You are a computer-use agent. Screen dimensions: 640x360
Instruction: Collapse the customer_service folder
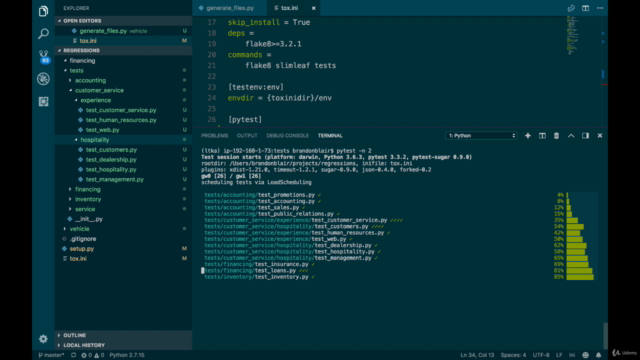pyautogui.click(x=123, y=90)
